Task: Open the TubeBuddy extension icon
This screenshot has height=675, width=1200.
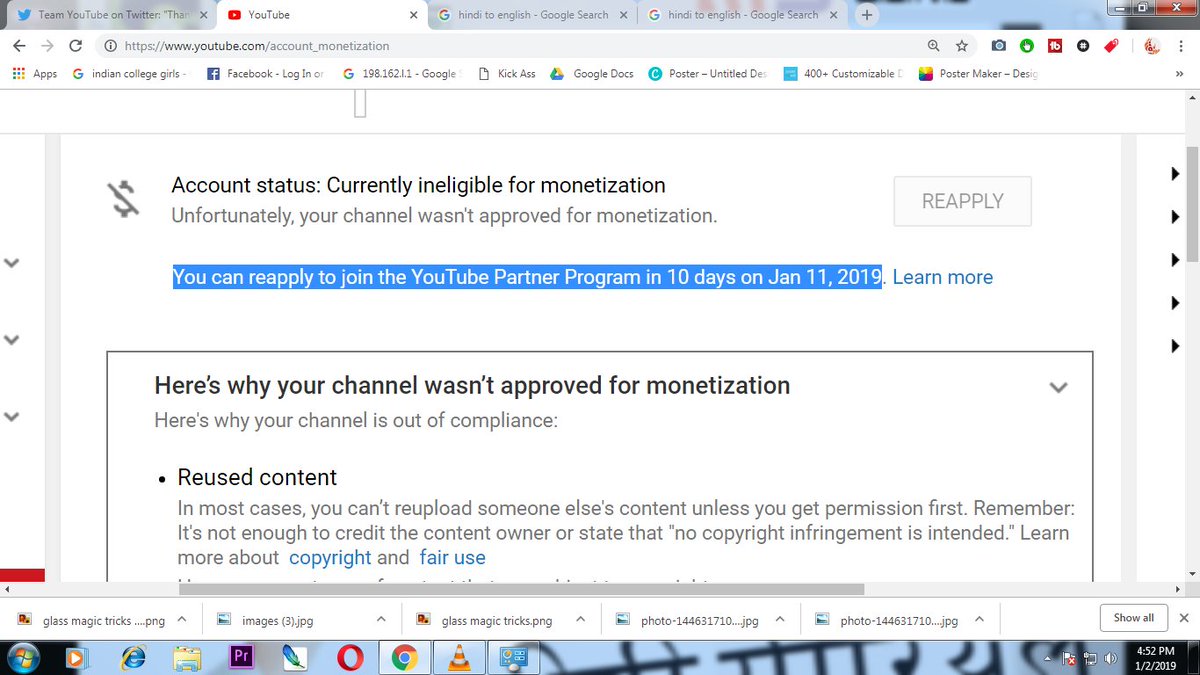Action: 1055,46
